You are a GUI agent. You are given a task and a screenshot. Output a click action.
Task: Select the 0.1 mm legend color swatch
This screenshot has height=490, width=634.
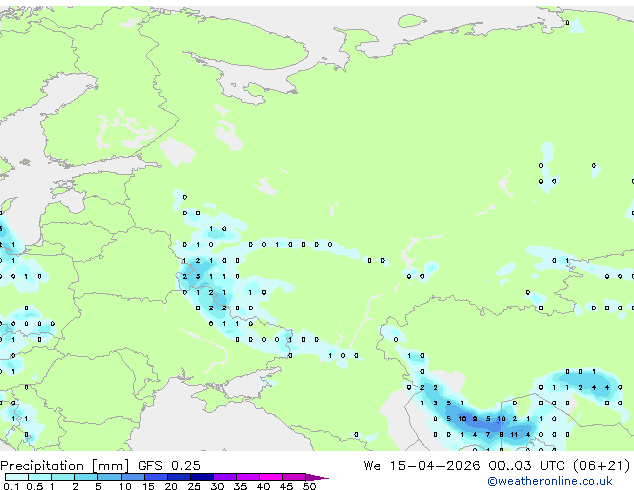17,477
